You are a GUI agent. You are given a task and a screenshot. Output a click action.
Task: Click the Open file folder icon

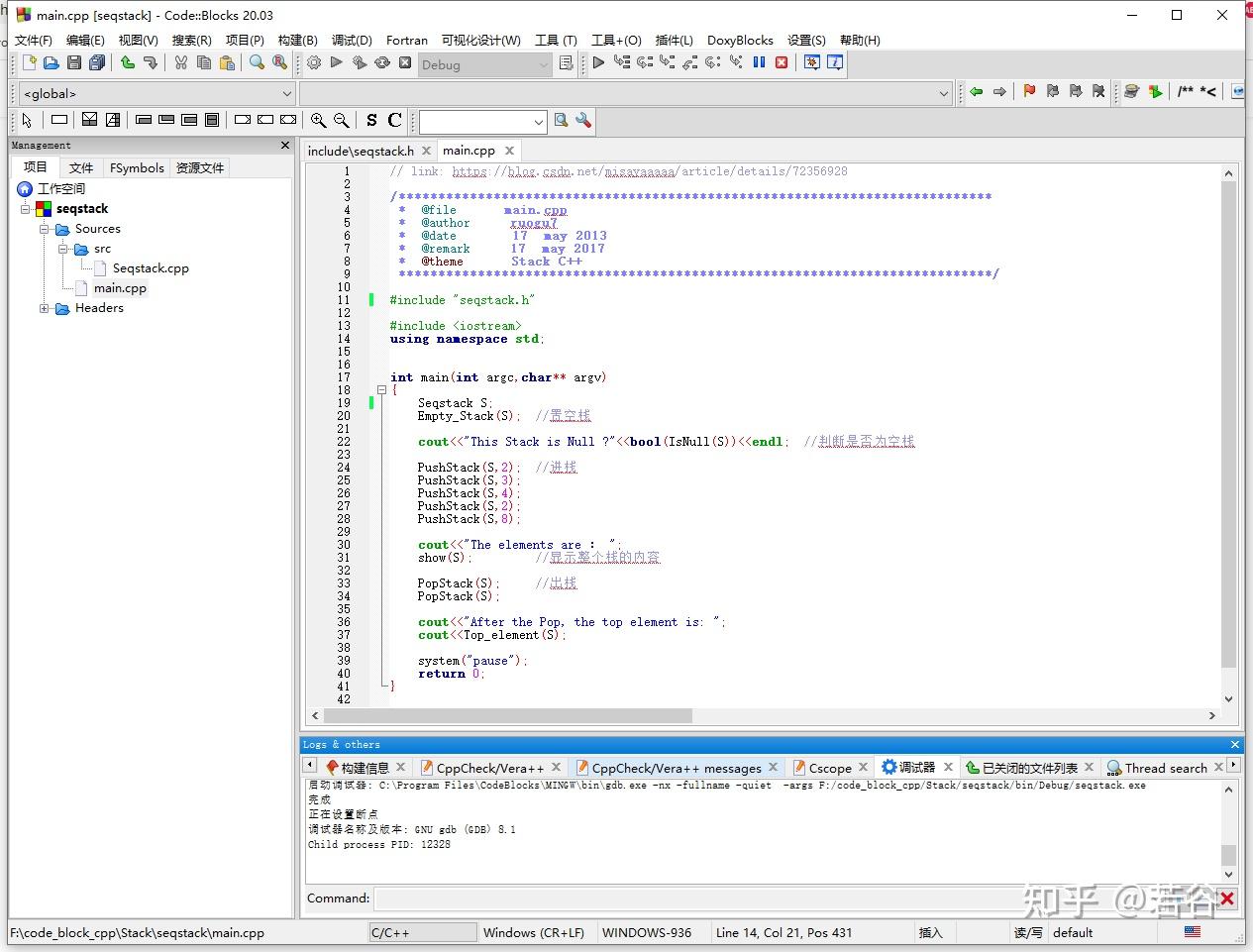pyautogui.click(x=52, y=63)
